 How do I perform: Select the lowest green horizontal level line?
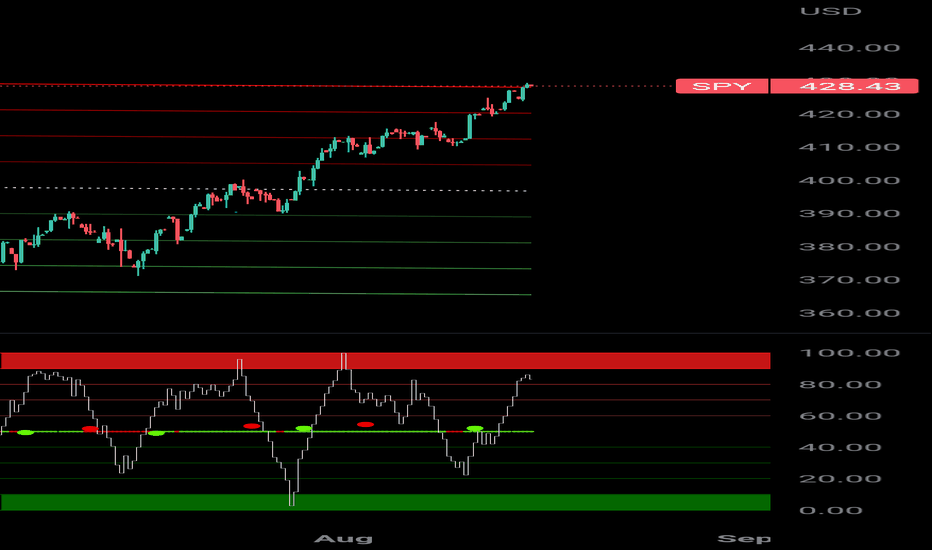click(266, 293)
